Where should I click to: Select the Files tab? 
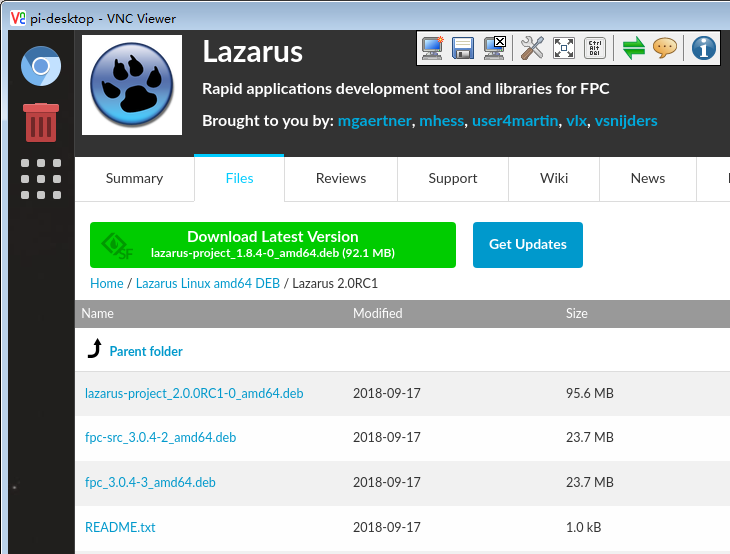pyautogui.click(x=239, y=178)
